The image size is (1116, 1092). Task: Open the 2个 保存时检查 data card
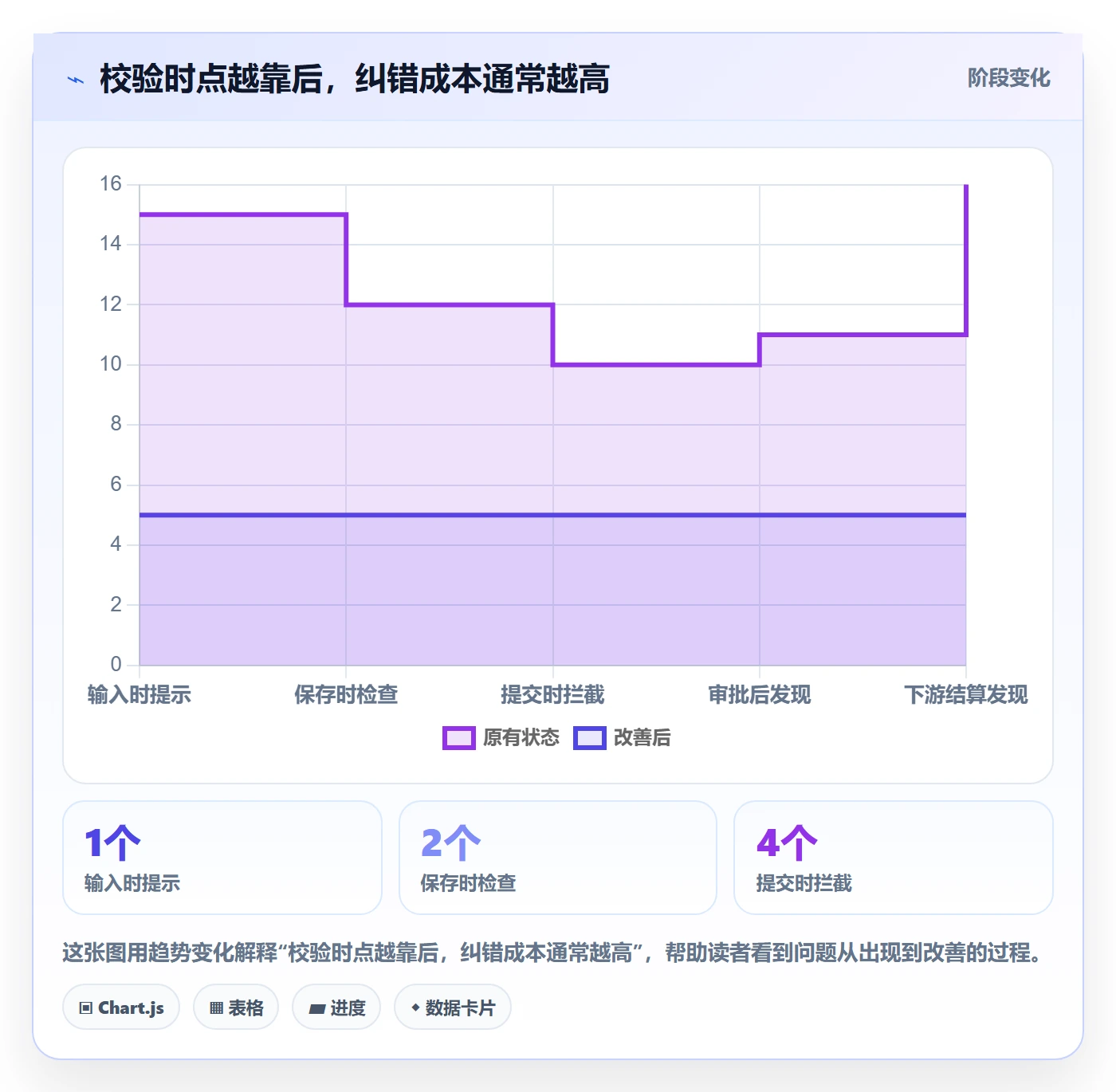click(558, 858)
